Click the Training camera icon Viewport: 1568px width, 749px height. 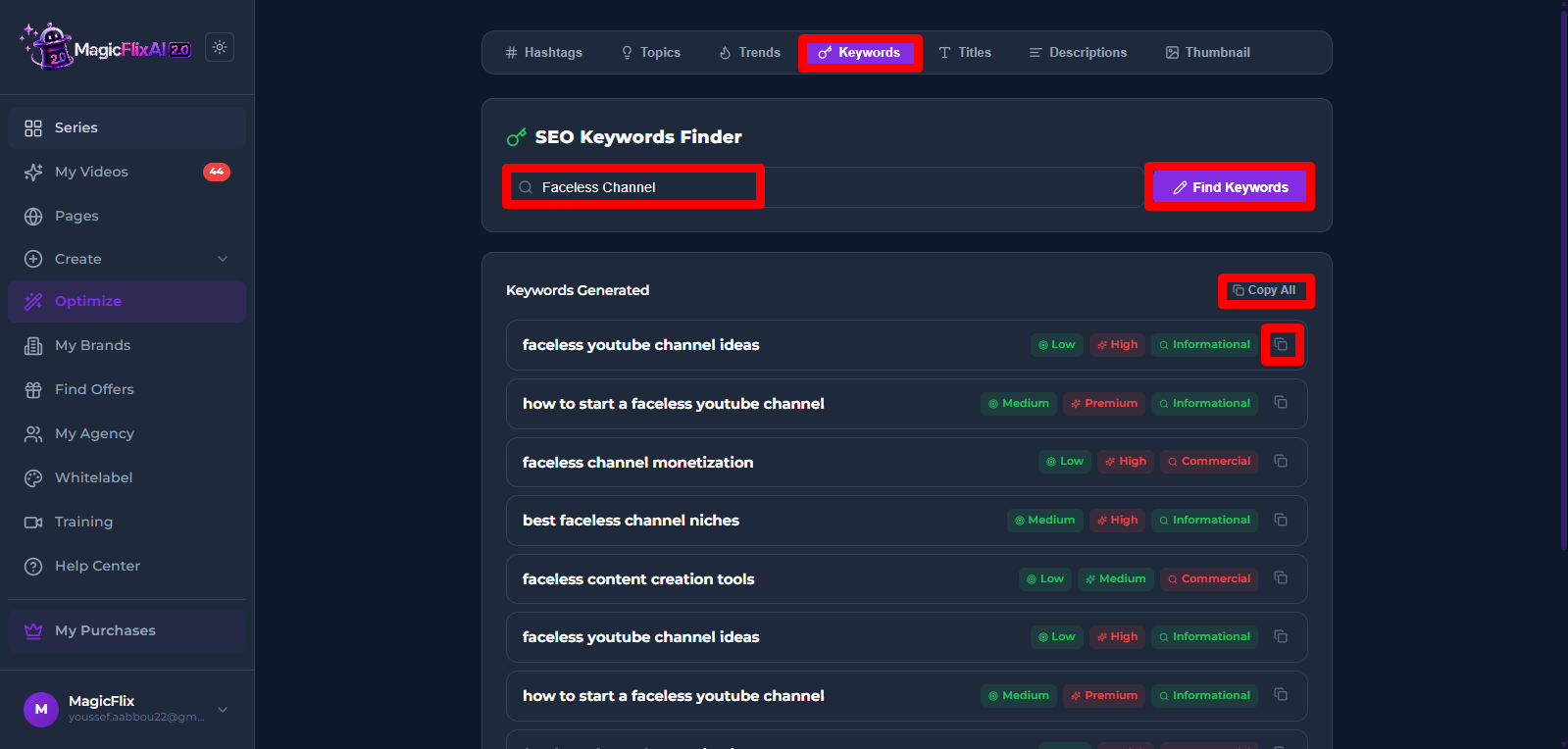pyautogui.click(x=33, y=522)
